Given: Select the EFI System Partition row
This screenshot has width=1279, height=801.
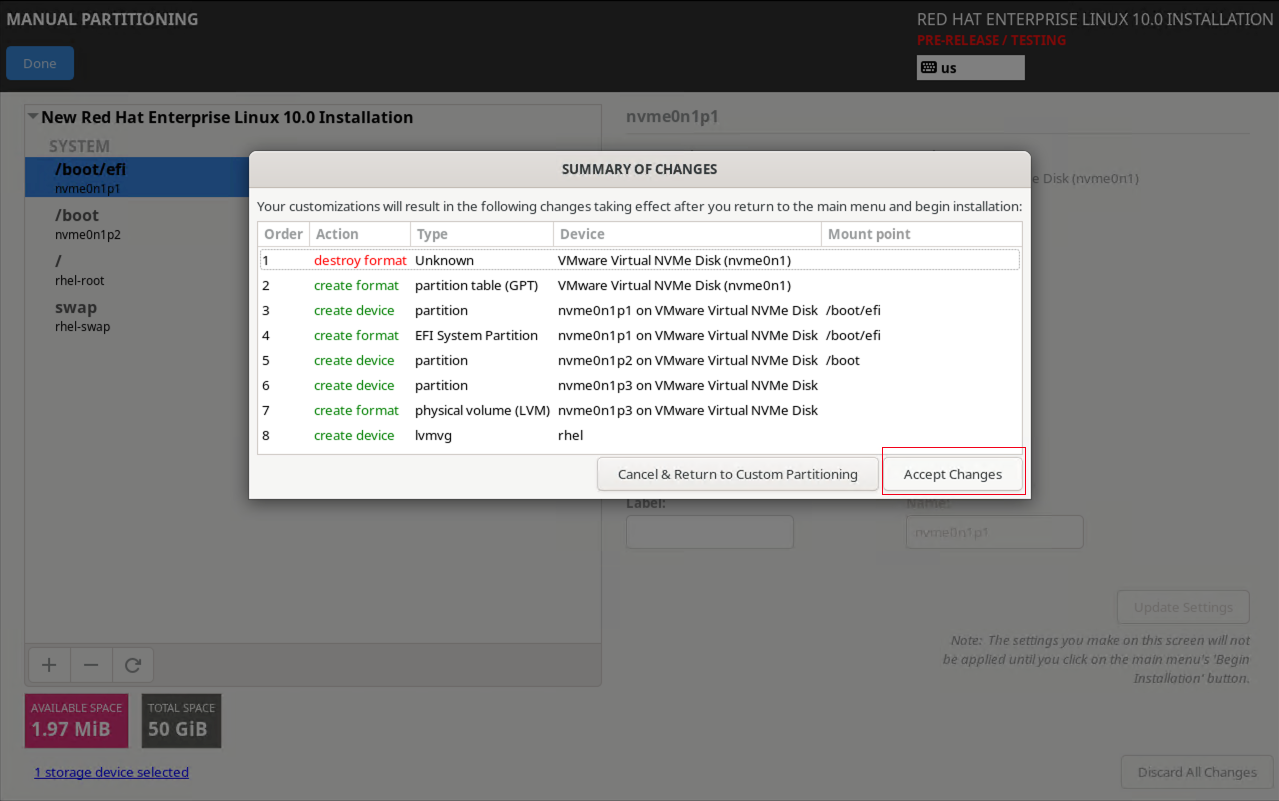Looking at the screenshot, I should click(x=640, y=335).
